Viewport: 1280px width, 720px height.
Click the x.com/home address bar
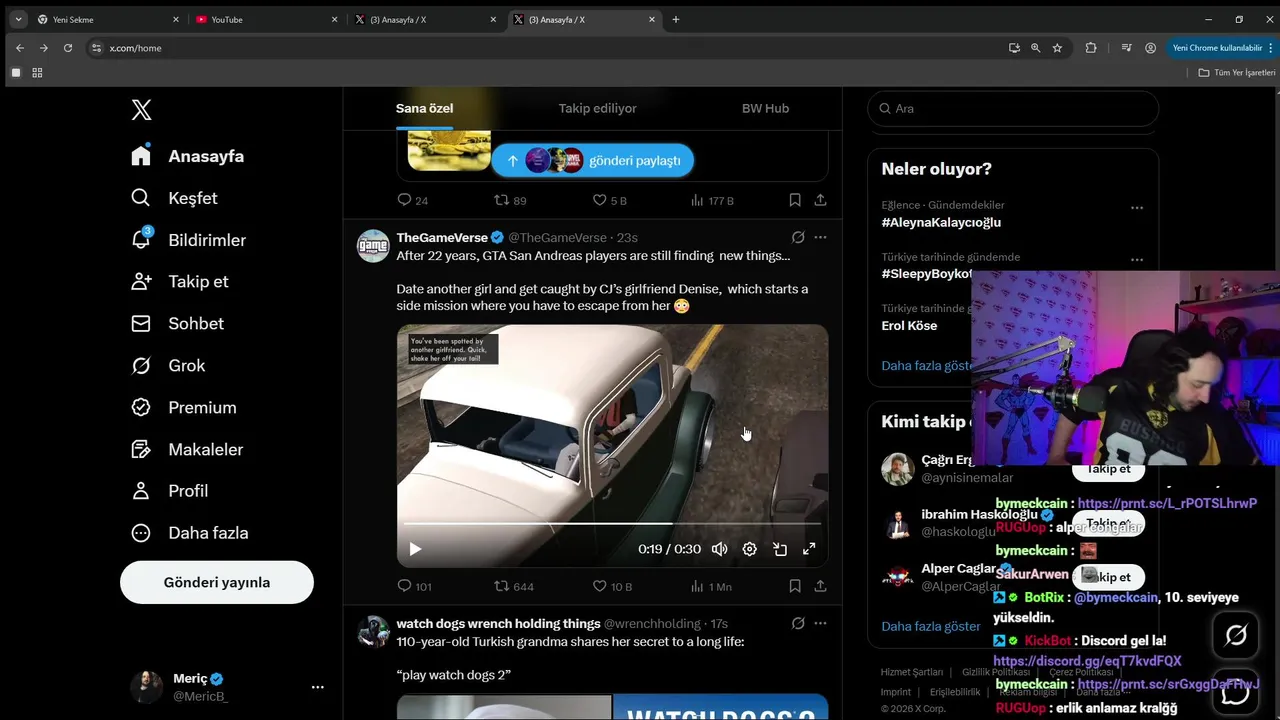pyautogui.click(x=540, y=48)
